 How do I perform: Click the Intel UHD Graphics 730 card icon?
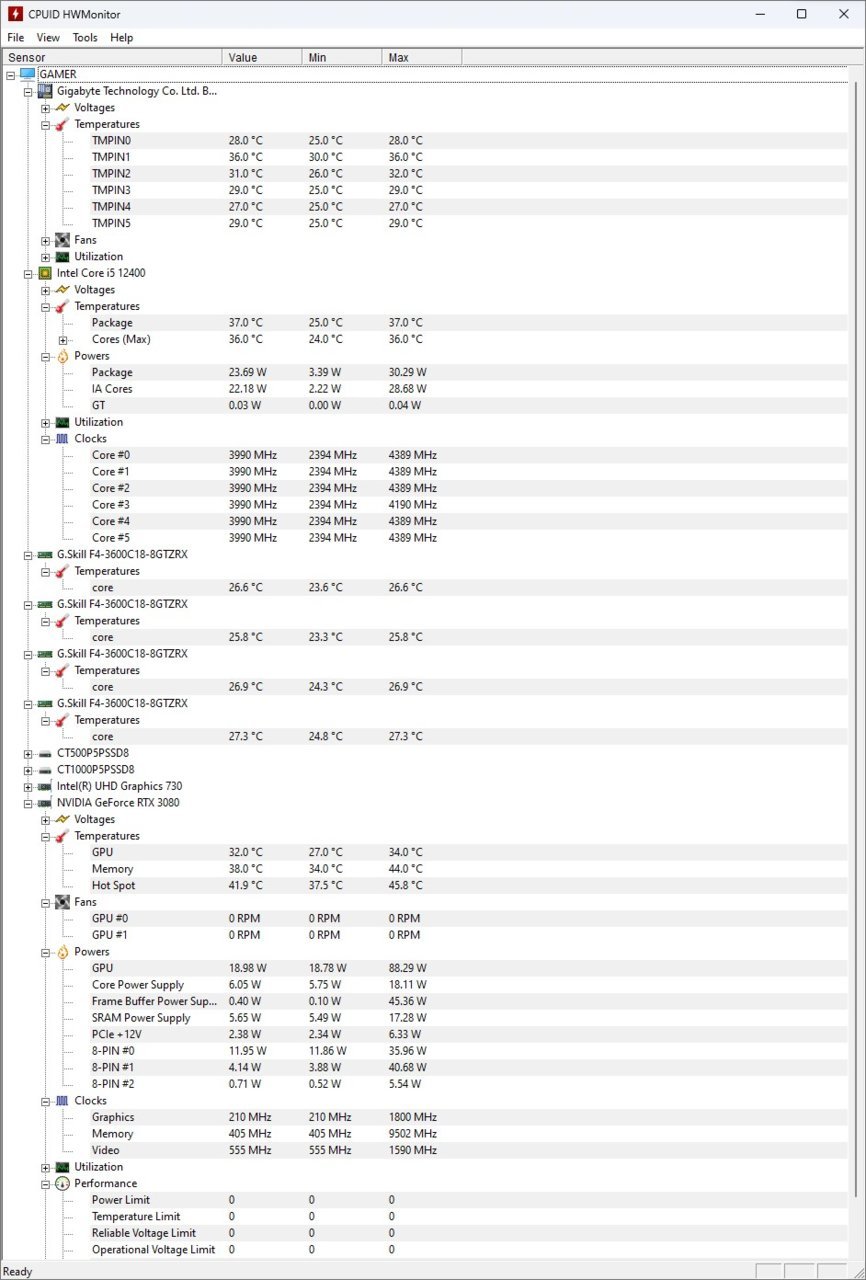point(45,786)
